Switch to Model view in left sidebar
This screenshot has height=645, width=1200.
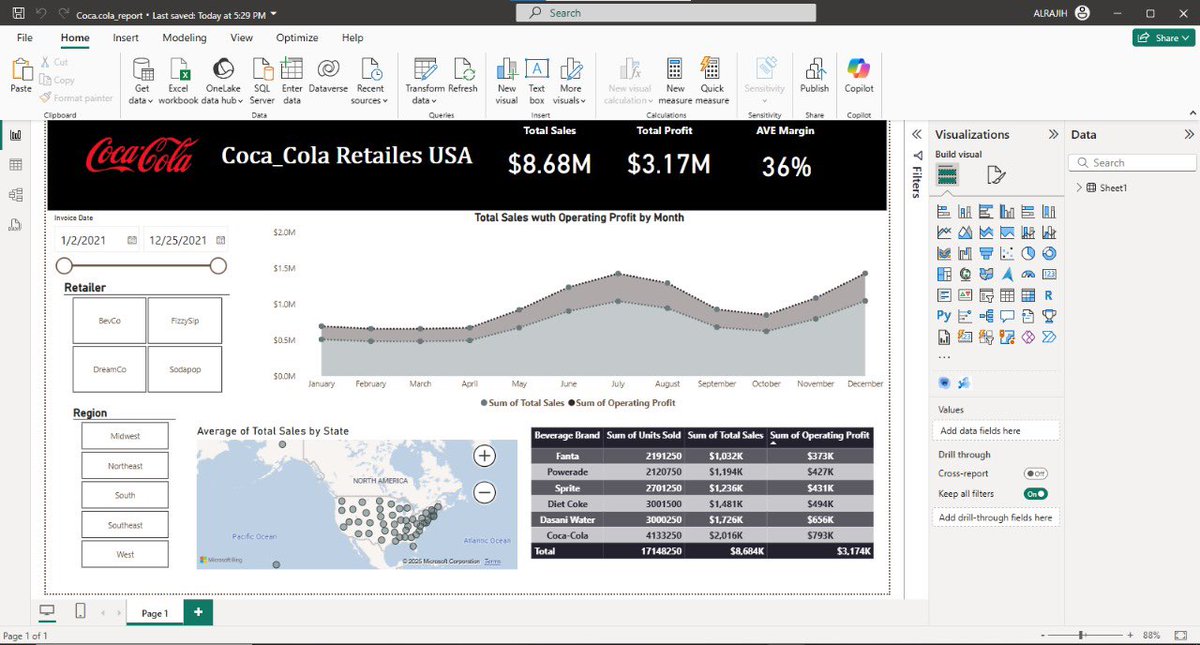pos(15,195)
